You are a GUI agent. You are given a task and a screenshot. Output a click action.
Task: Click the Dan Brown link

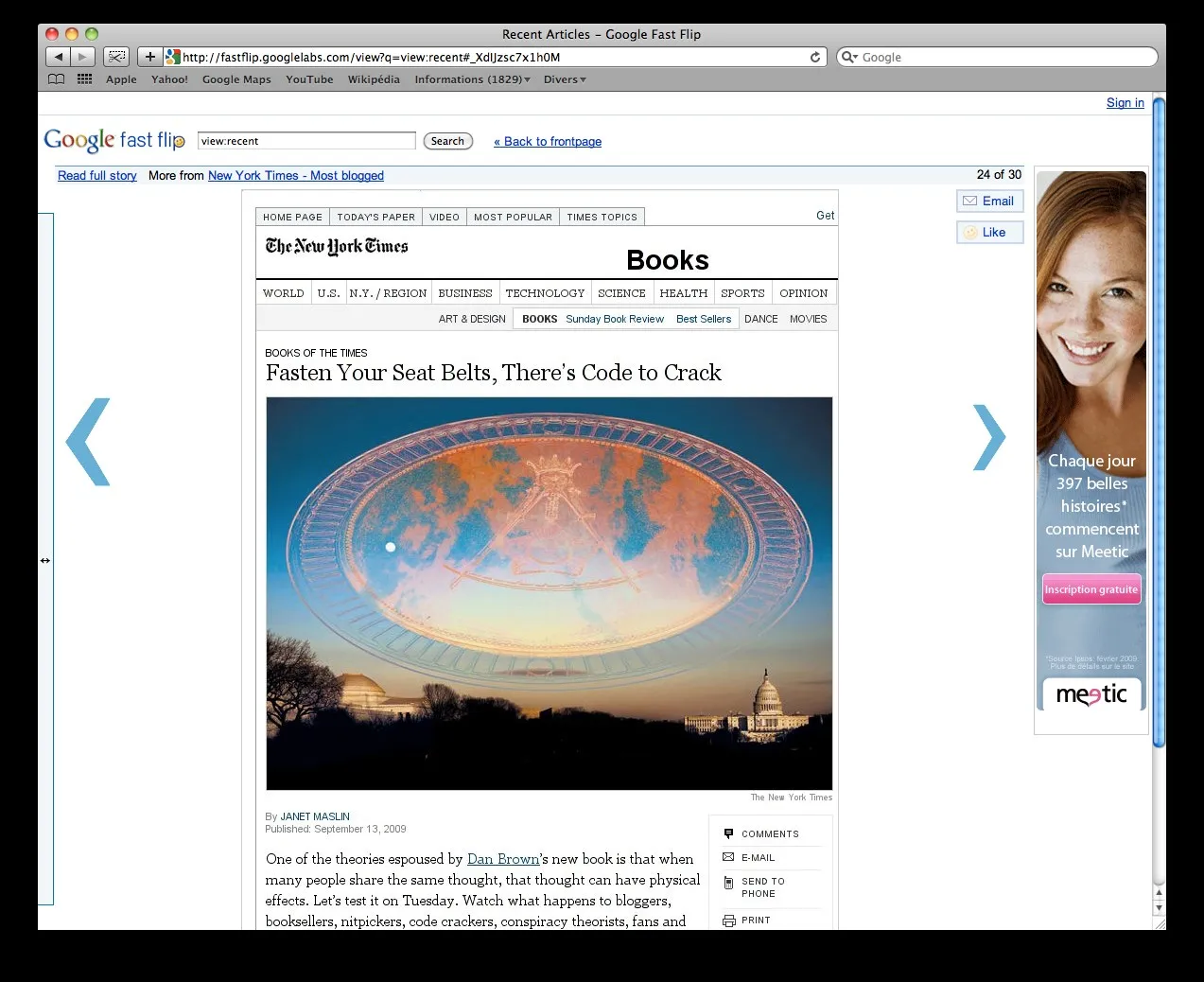coord(503,859)
